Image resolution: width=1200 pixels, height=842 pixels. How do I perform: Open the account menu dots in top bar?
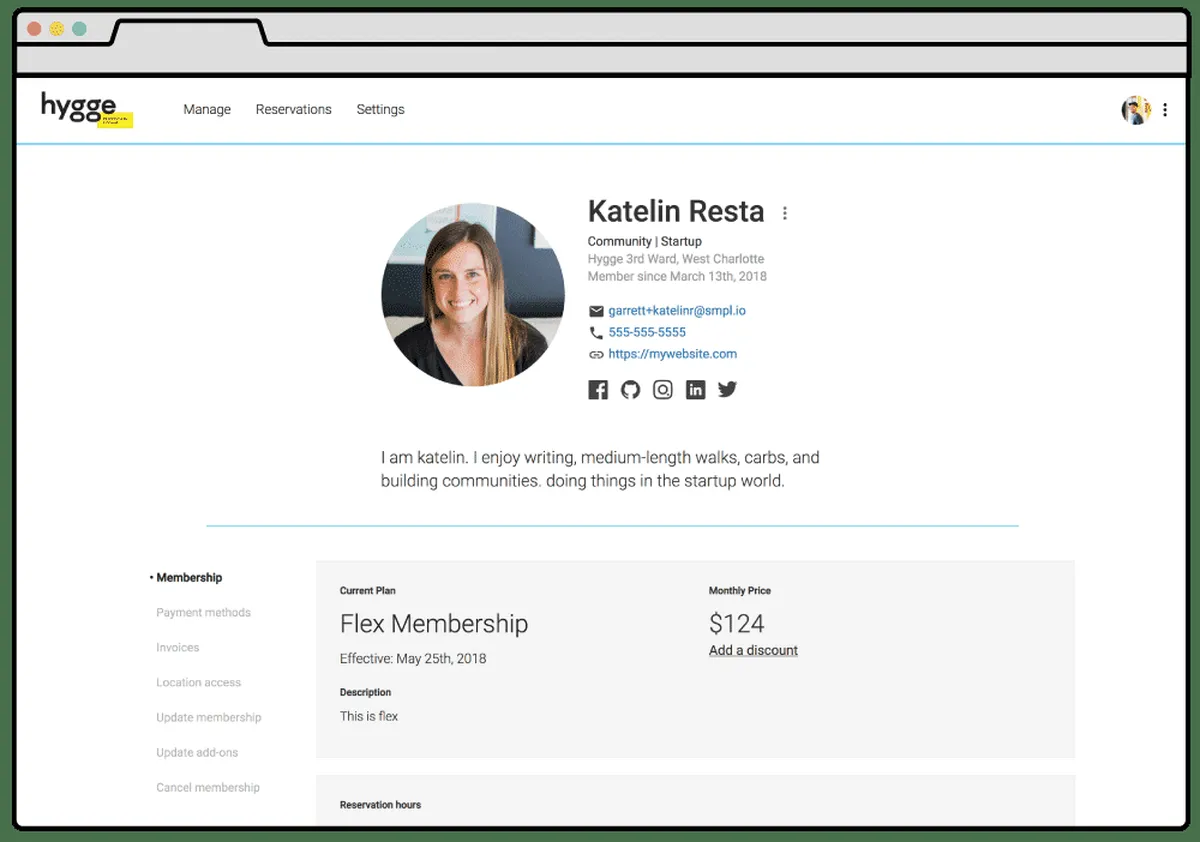(x=1165, y=110)
